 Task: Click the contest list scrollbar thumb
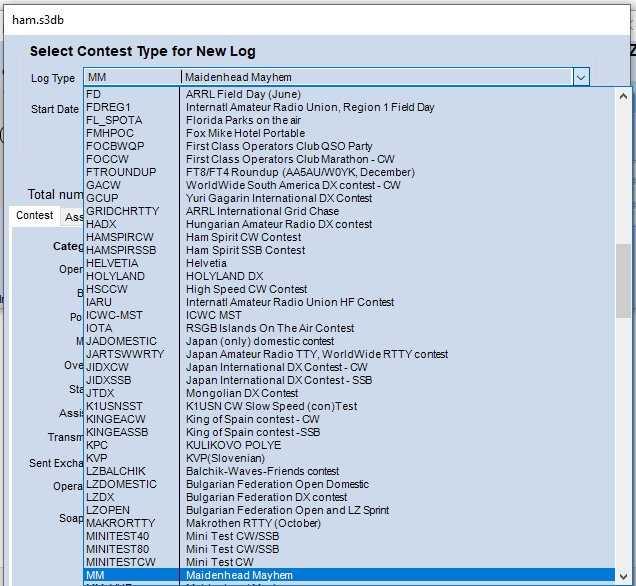[x=623, y=281]
